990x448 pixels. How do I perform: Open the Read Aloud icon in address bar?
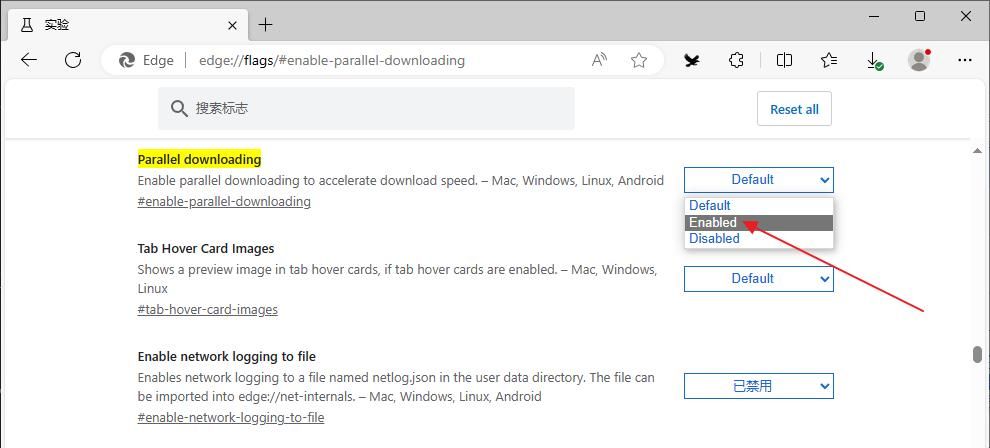pyautogui.click(x=599, y=60)
